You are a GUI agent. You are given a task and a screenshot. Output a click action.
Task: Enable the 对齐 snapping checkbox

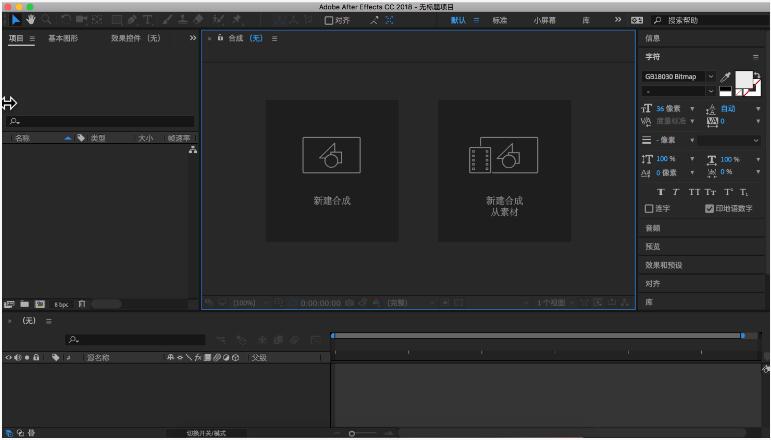330,20
